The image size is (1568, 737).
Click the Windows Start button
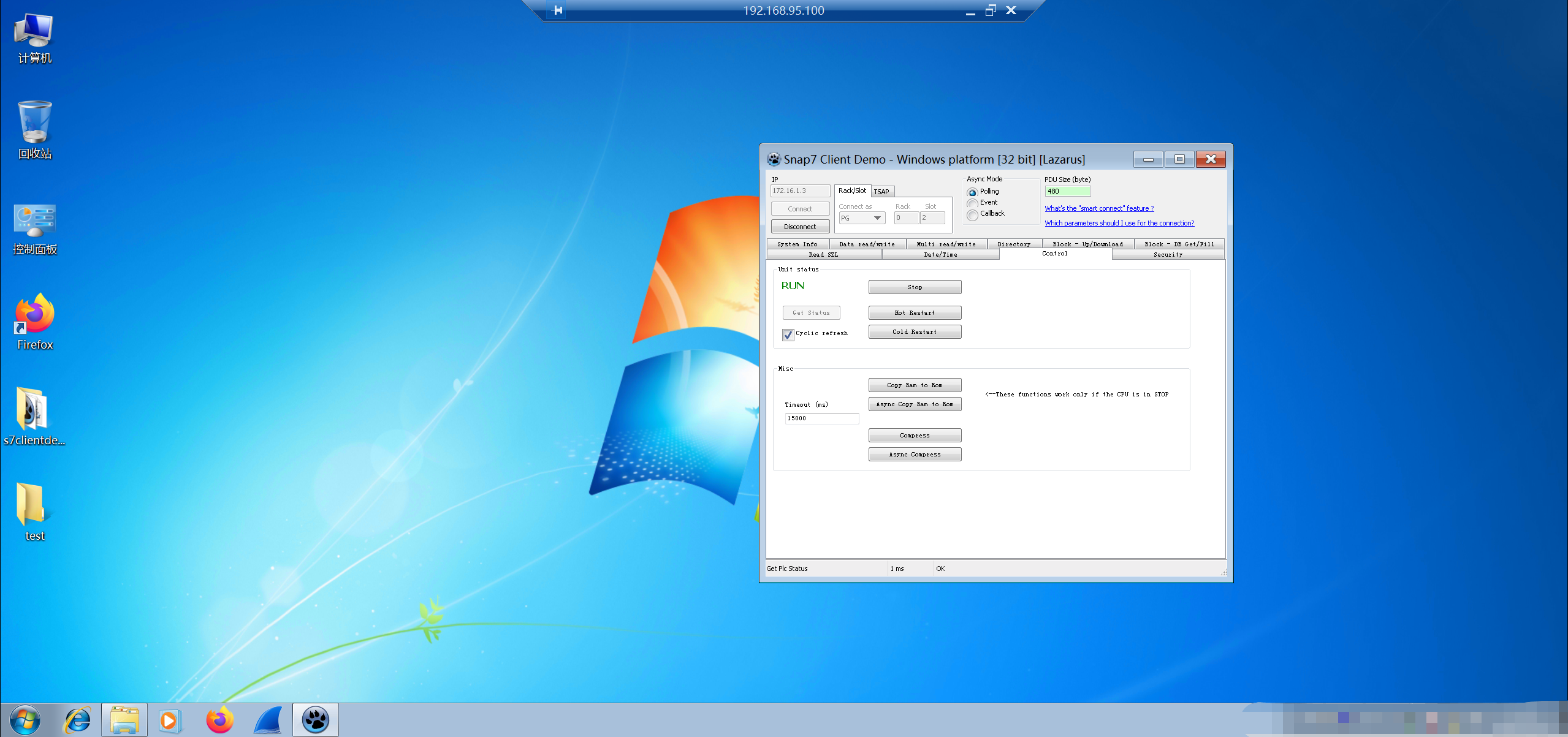pos(25,720)
